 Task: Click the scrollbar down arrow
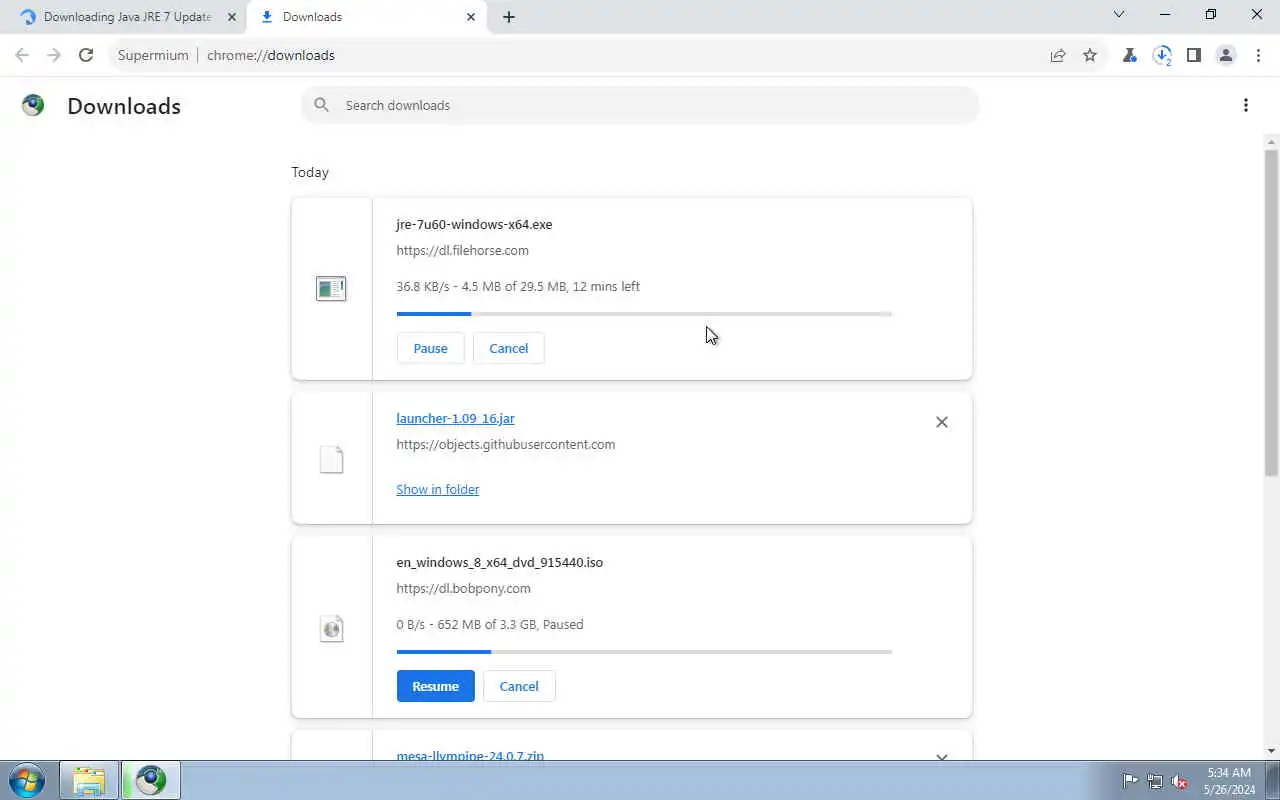tap(1271, 751)
